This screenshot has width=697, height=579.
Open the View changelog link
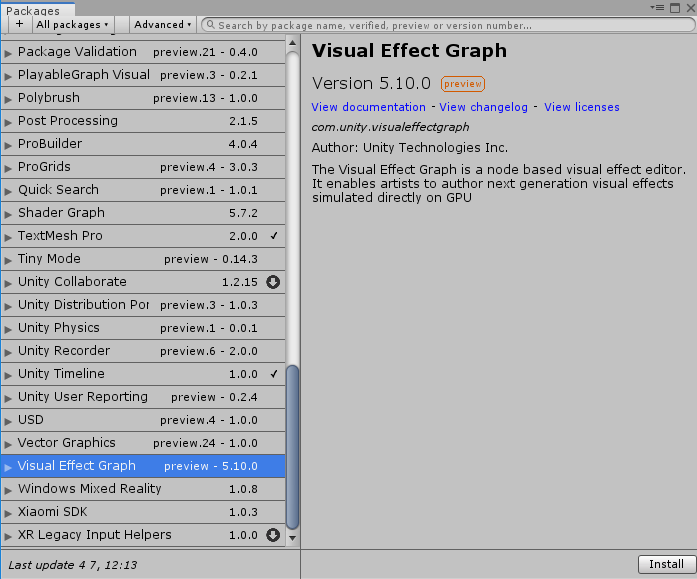[483, 107]
